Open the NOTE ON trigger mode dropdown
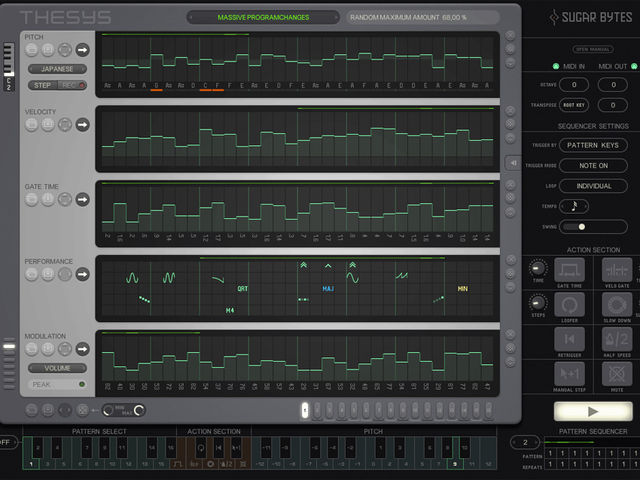Image resolution: width=640 pixels, height=480 pixels. click(x=593, y=166)
